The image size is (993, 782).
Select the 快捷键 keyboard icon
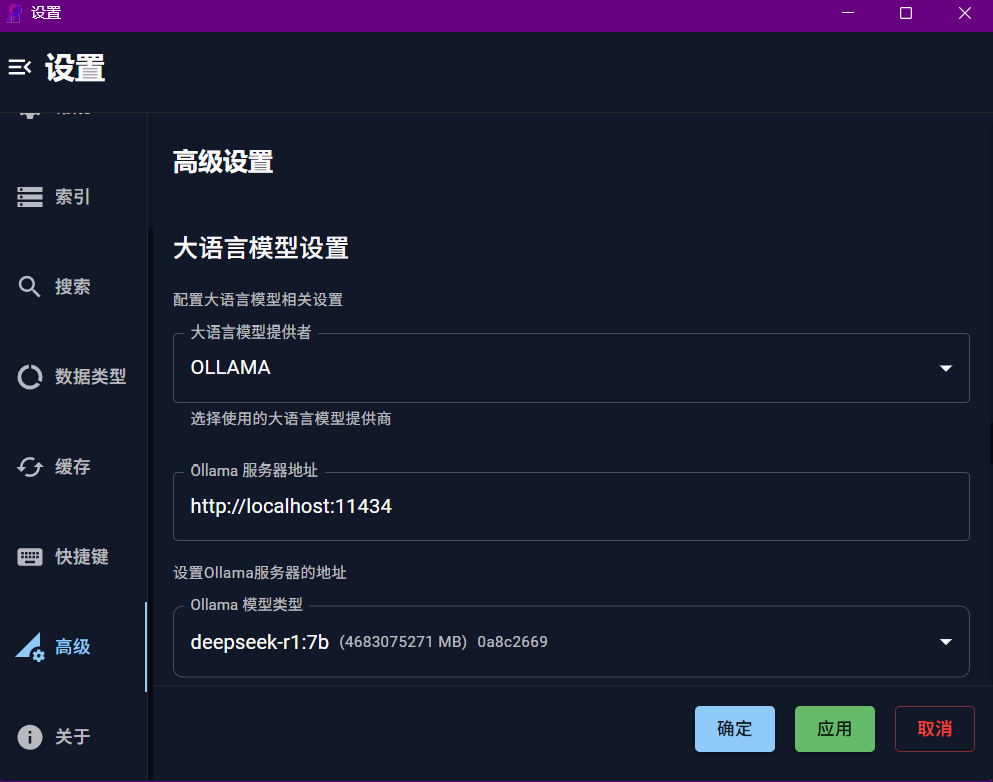pyautogui.click(x=29, y=556)
